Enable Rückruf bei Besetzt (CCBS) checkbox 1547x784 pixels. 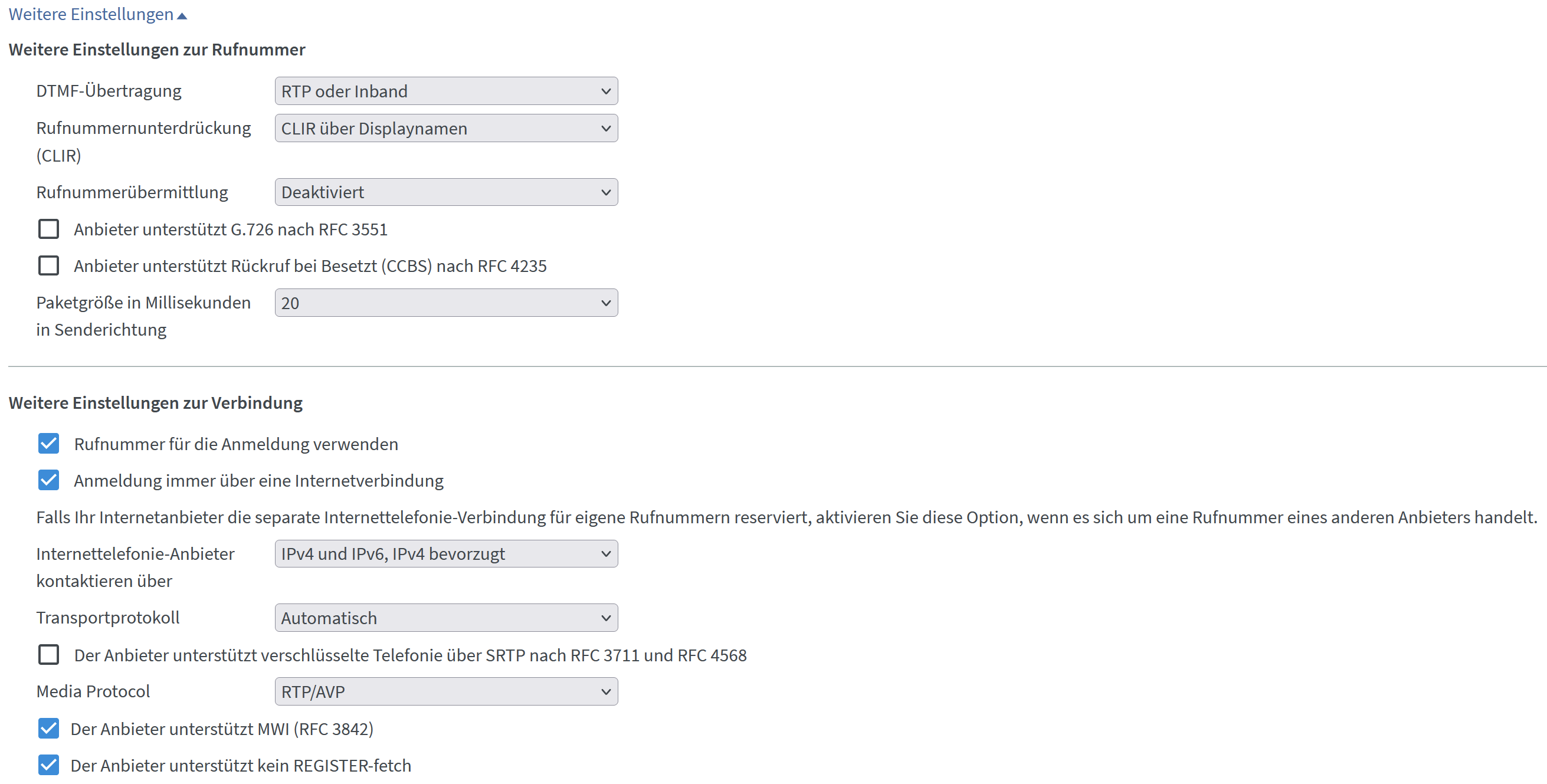(x=48, y=265)
